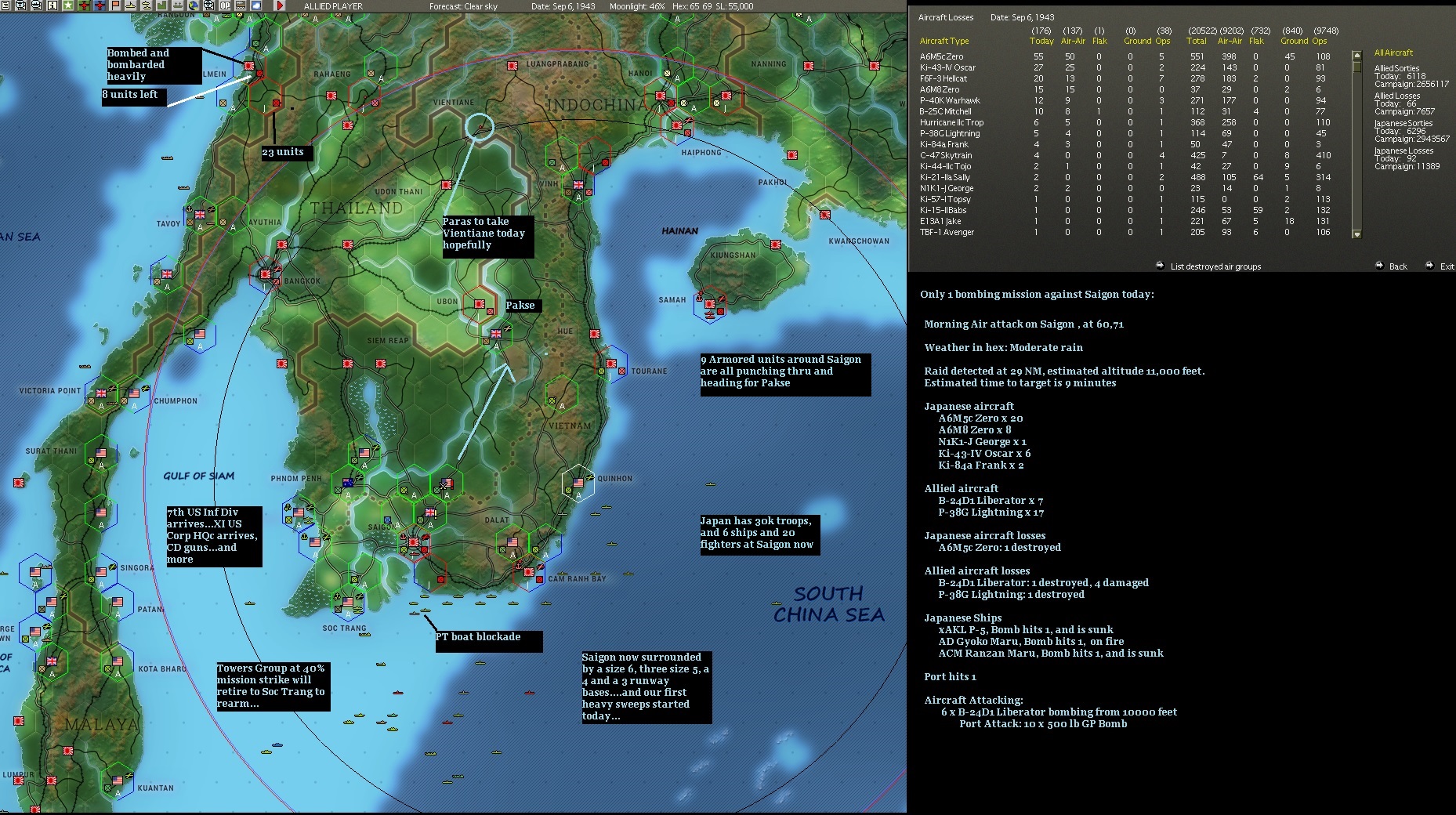Click the Date: Sep 6, 1943 toolbar text
The width and height of the screenshot is (1456, 815).
(x=563, y=6)
